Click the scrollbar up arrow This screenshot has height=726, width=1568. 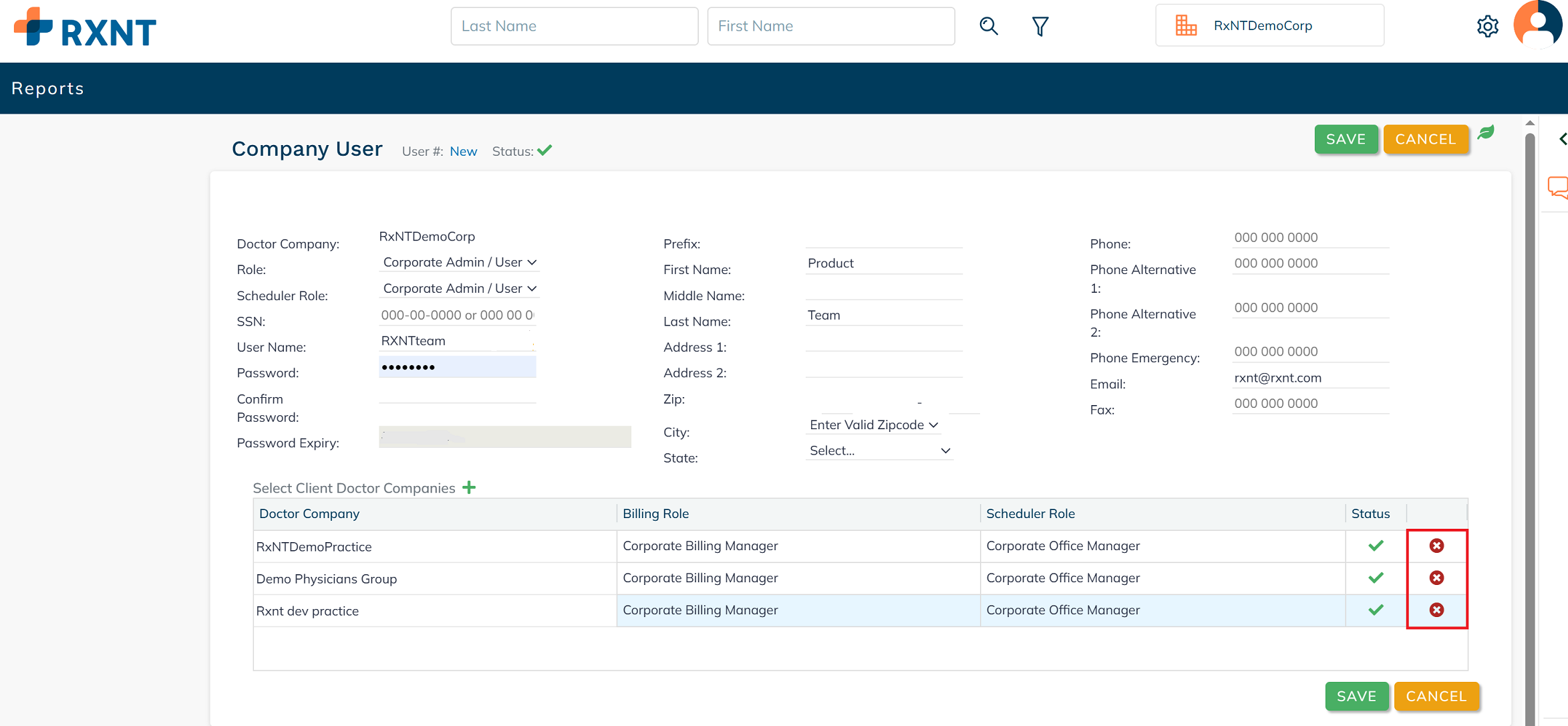[1530, 123]
